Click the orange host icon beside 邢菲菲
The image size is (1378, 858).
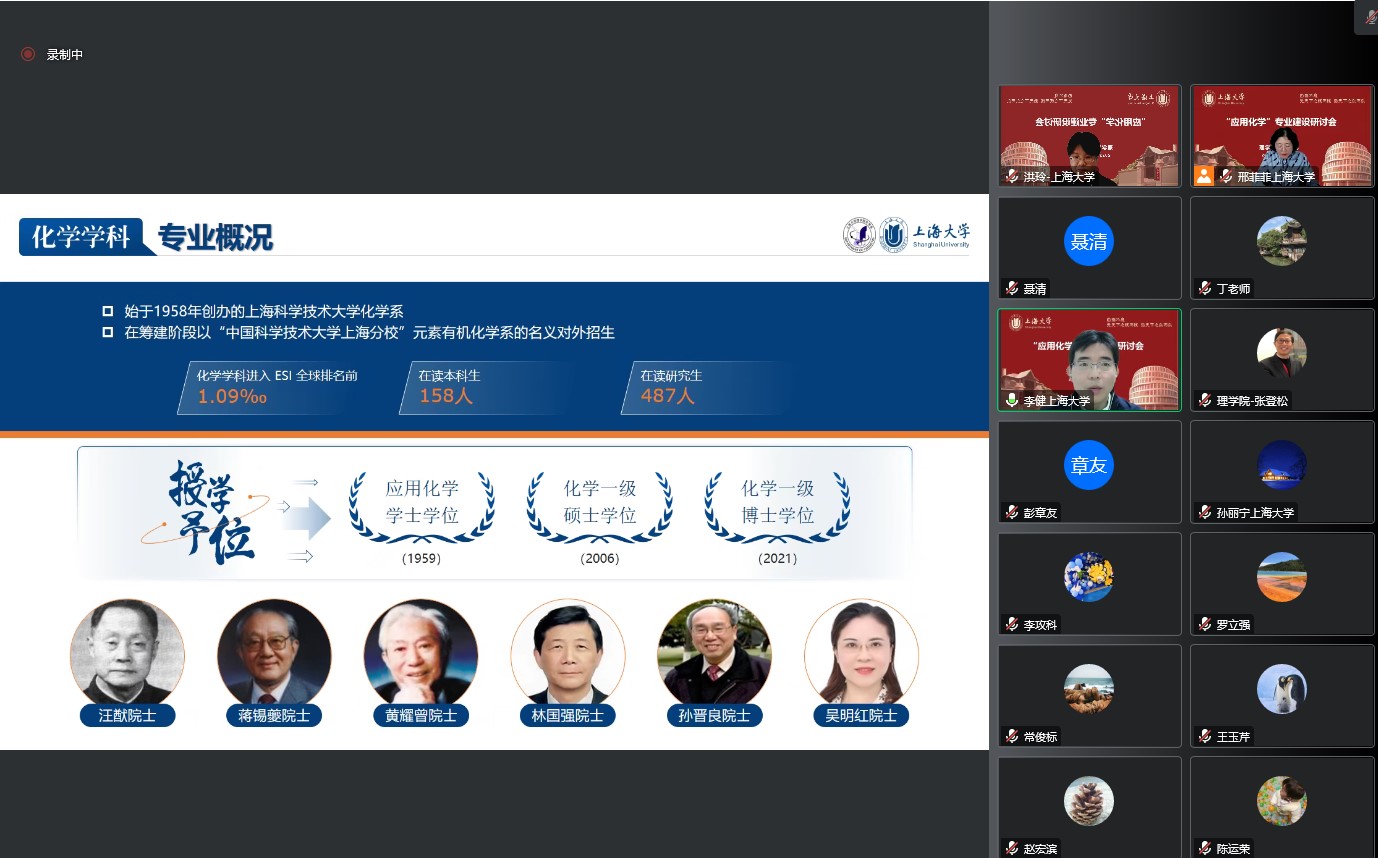click(x=1204, y=176)
